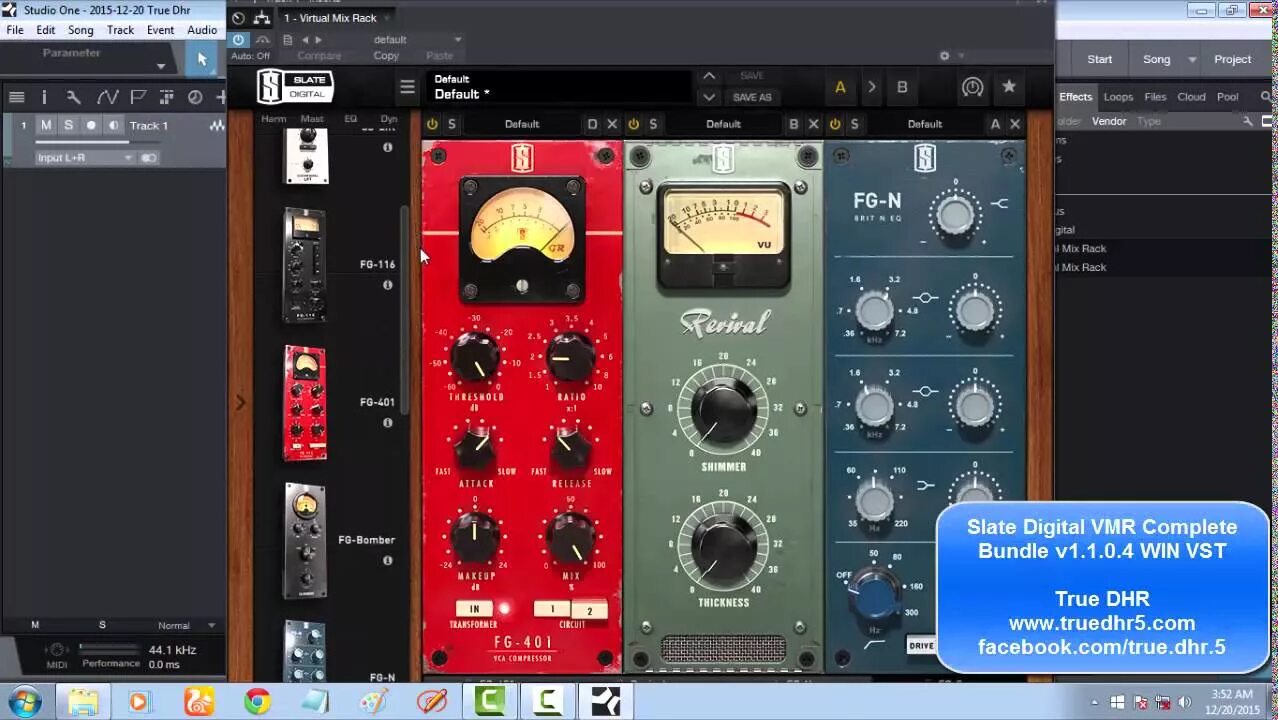Open the Track menu
Viewport: 1278px width, 720px height.
tap(120, 30)
